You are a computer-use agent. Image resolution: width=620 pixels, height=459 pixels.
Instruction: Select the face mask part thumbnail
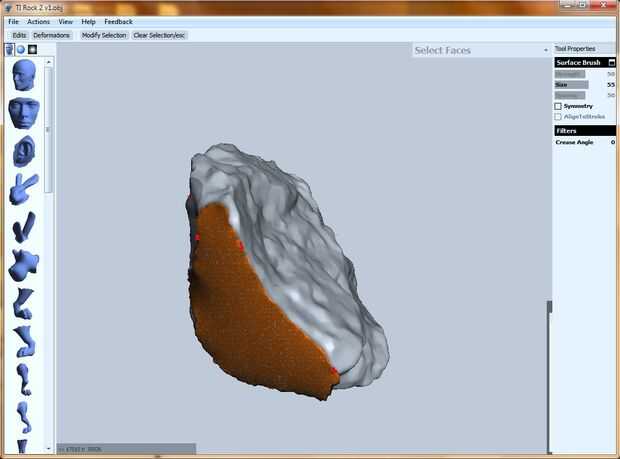[24, 113]
